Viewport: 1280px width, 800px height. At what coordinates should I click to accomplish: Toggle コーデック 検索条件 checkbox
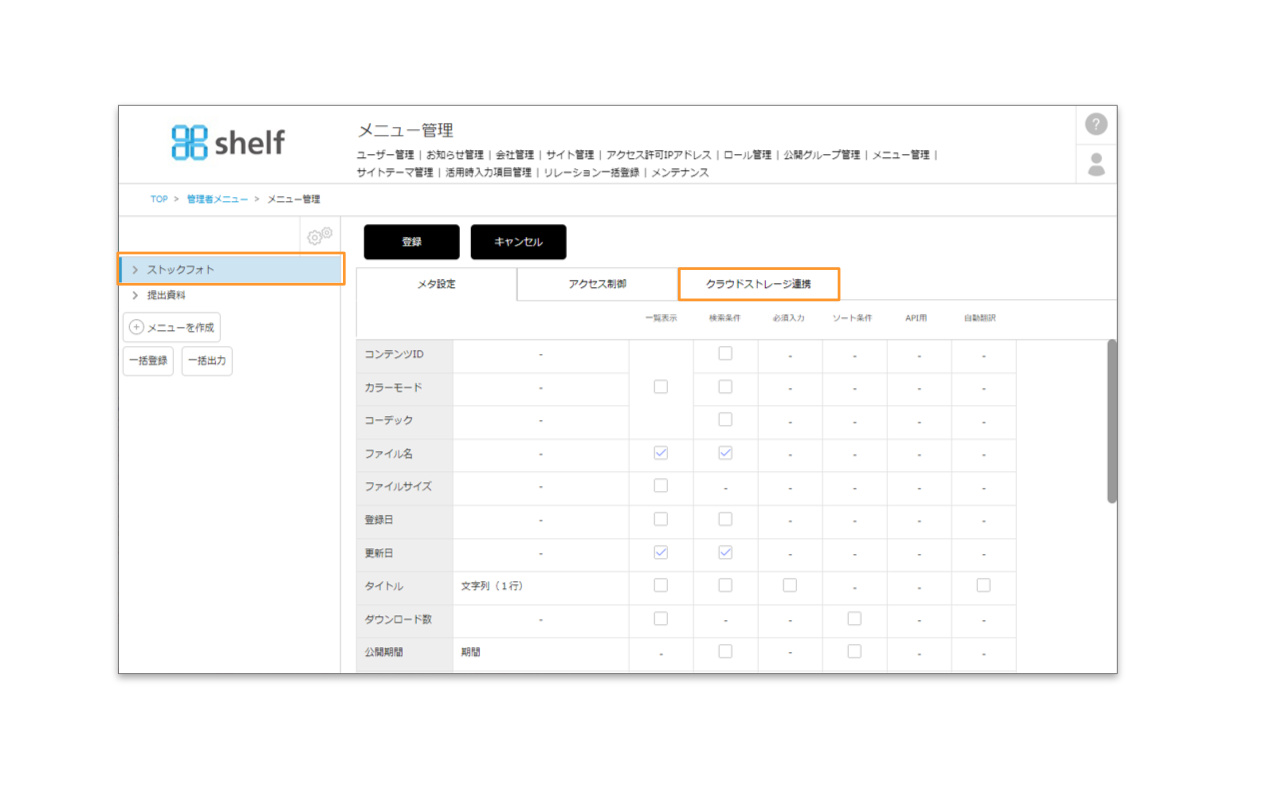(x=725, y=419)
